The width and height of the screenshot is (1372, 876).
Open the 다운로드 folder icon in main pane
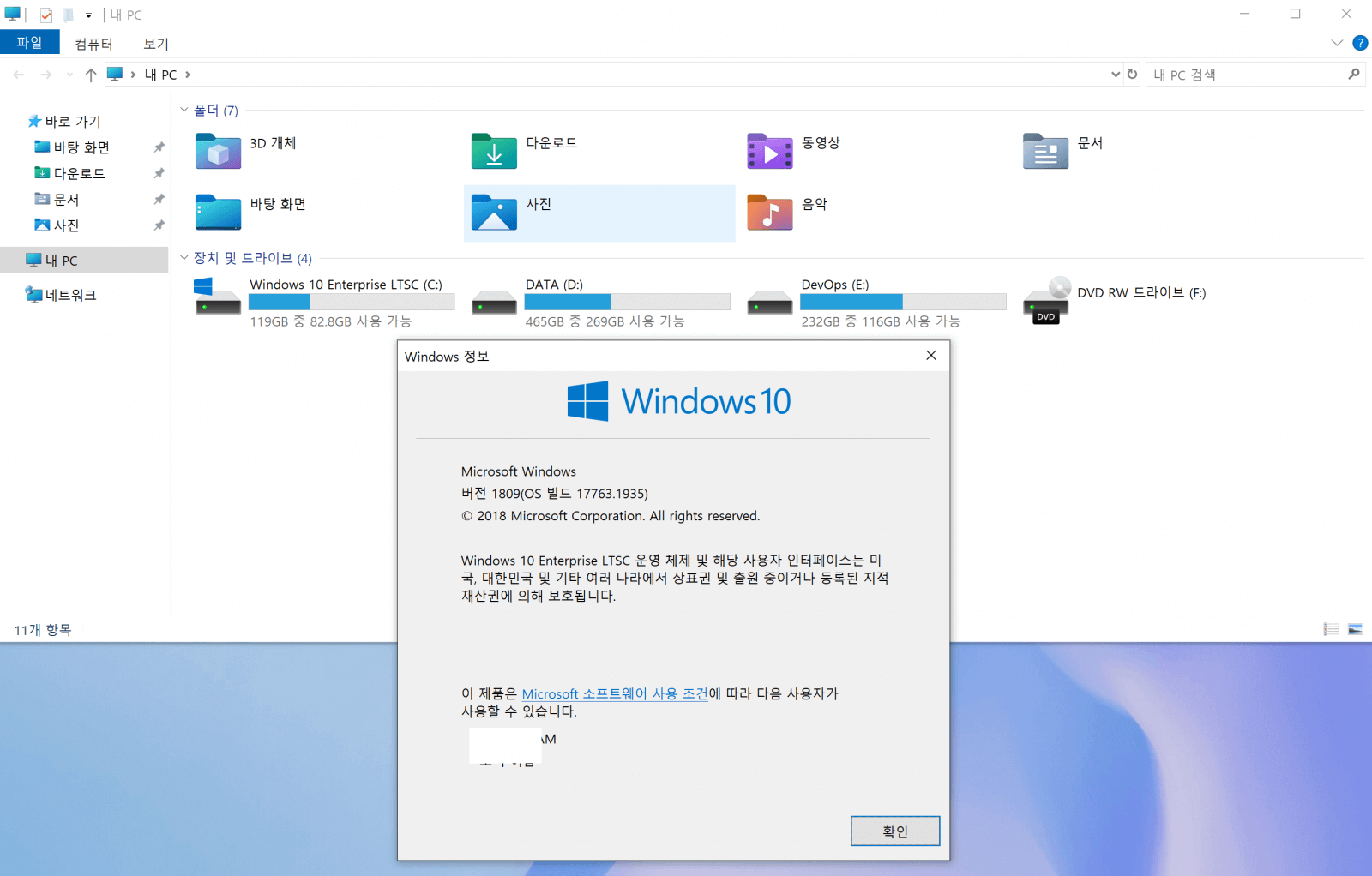pyautogui.click(x=494, y=151)
